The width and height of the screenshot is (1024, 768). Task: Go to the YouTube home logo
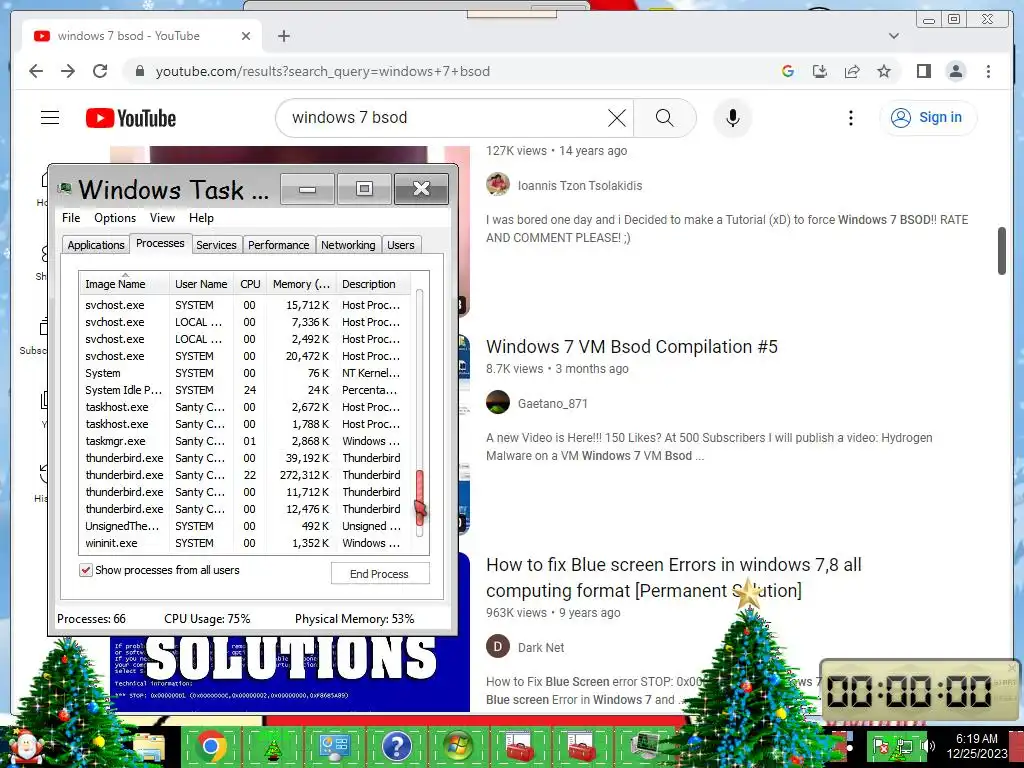pyautogui.click(x=131, y=118)
